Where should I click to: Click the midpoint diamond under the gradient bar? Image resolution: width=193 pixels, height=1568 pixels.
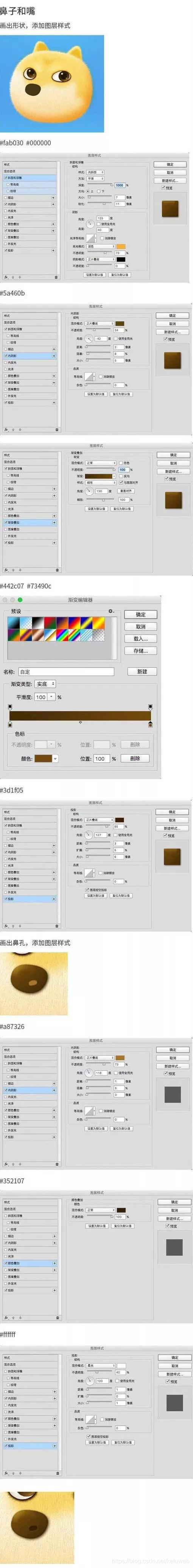point(80,722)
